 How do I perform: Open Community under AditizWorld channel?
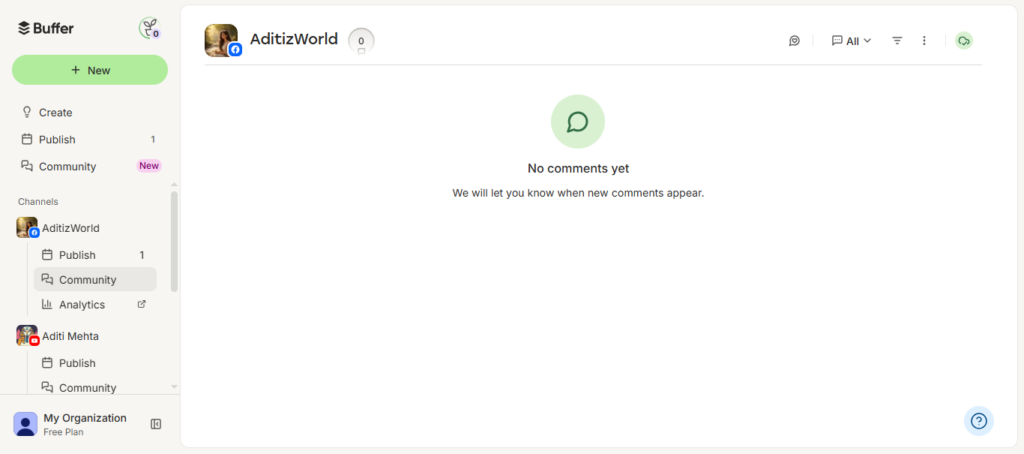95,280
